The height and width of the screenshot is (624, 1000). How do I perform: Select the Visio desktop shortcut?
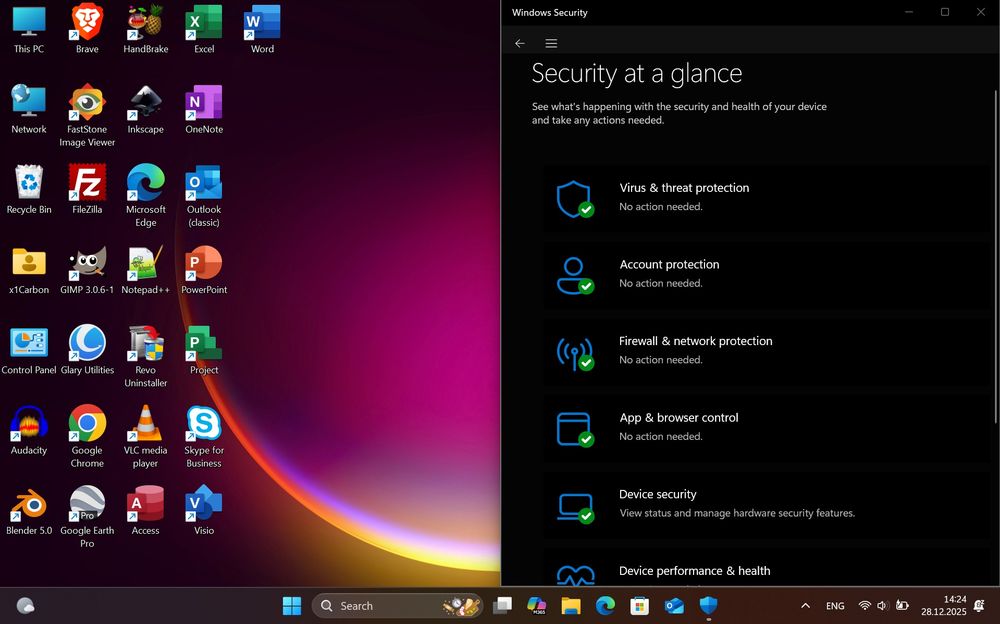[204, 511]
